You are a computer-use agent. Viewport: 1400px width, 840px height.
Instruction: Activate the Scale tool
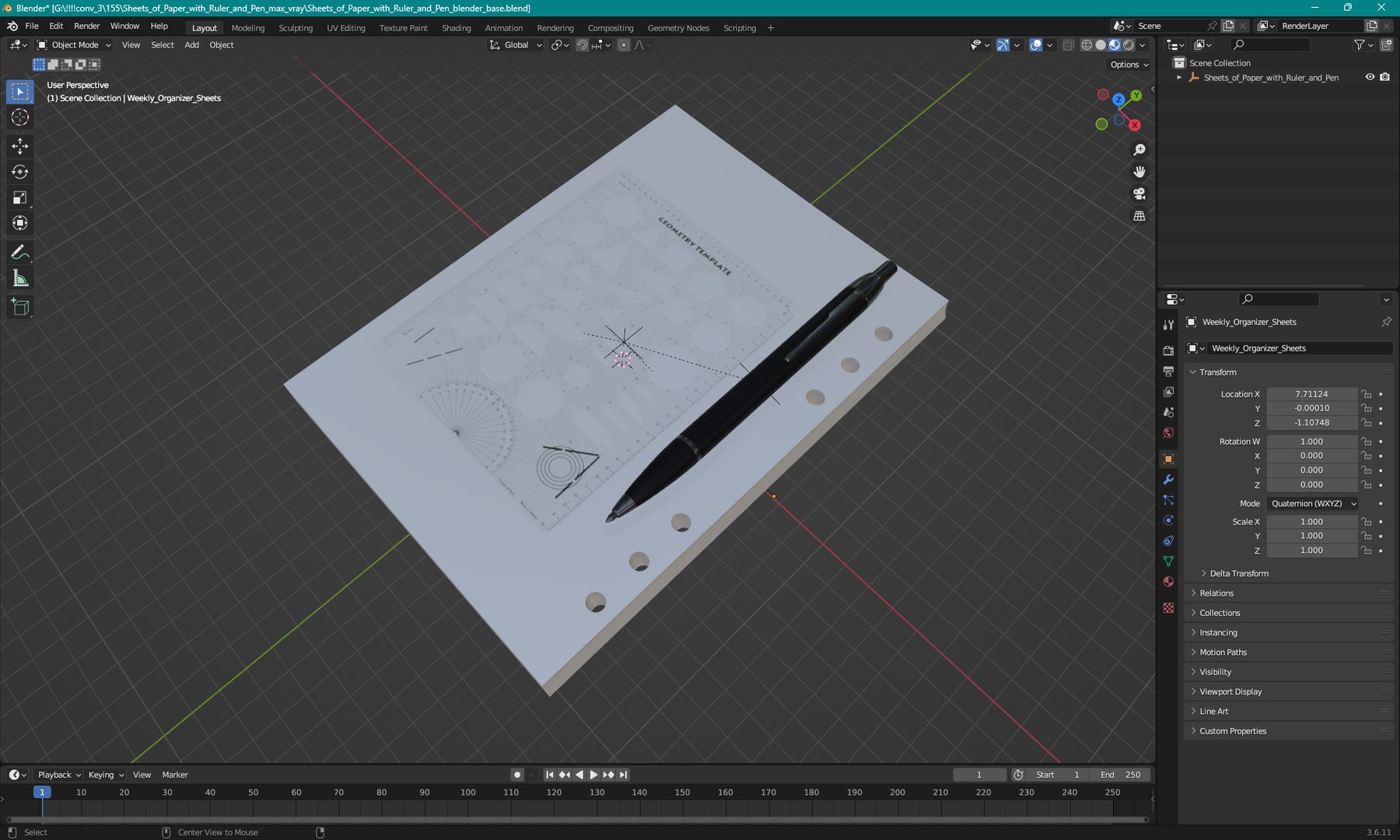click(20, 198)
